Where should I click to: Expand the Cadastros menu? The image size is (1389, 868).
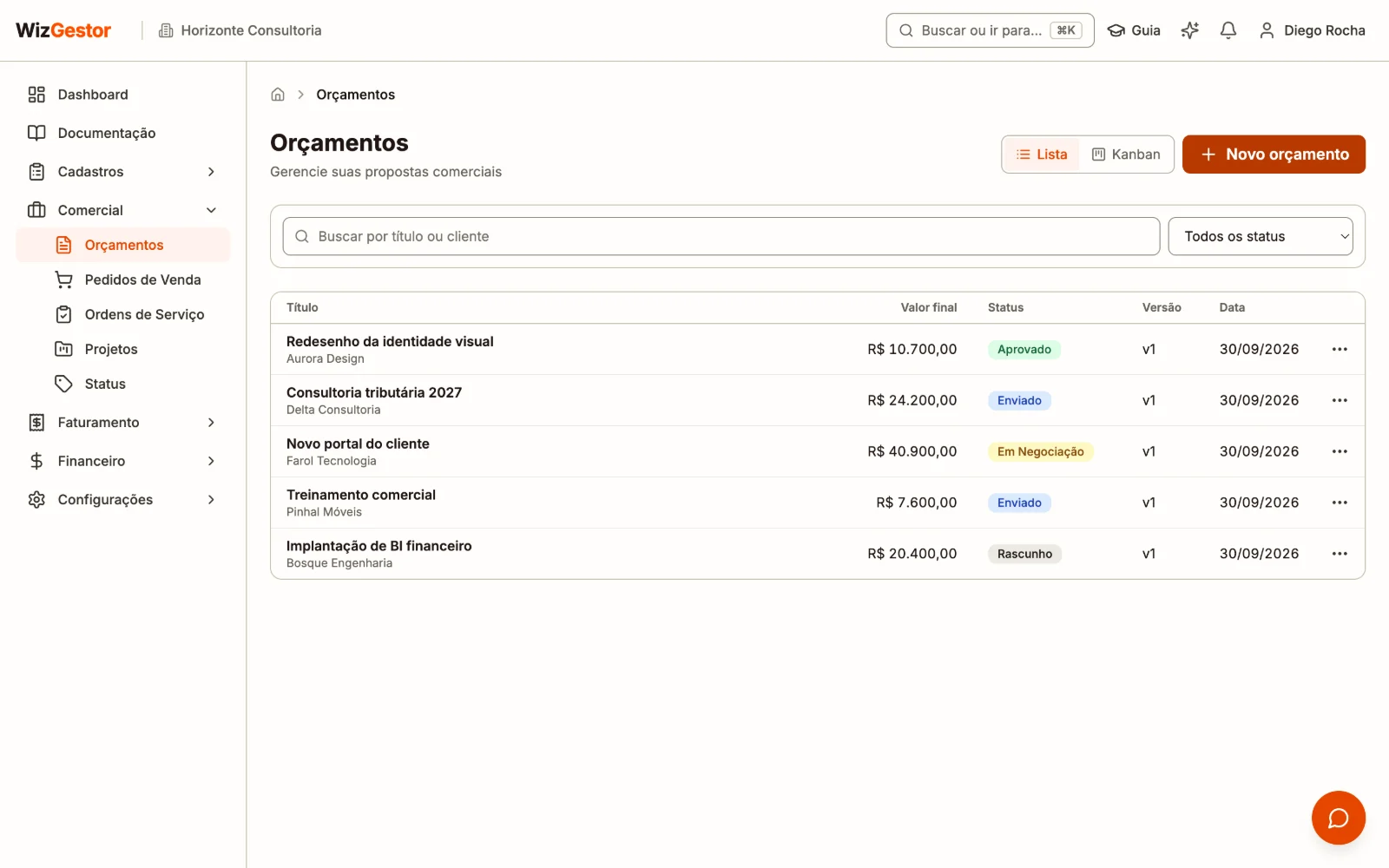pyautogui.click(x=122, y=172)
